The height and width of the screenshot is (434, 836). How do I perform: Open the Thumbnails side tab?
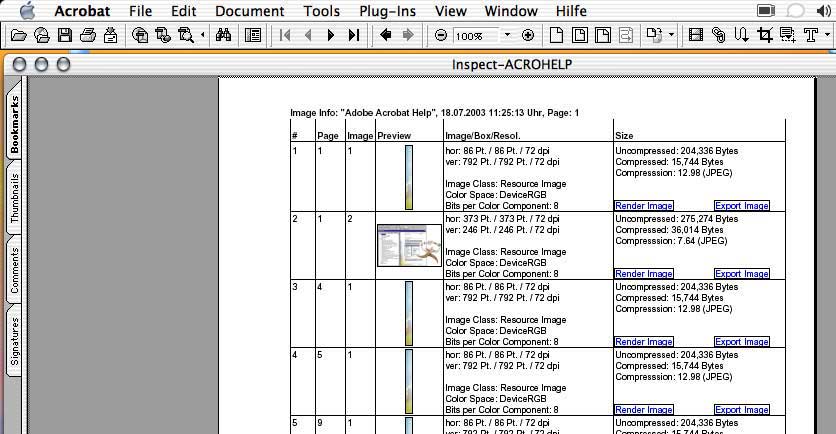15,197
